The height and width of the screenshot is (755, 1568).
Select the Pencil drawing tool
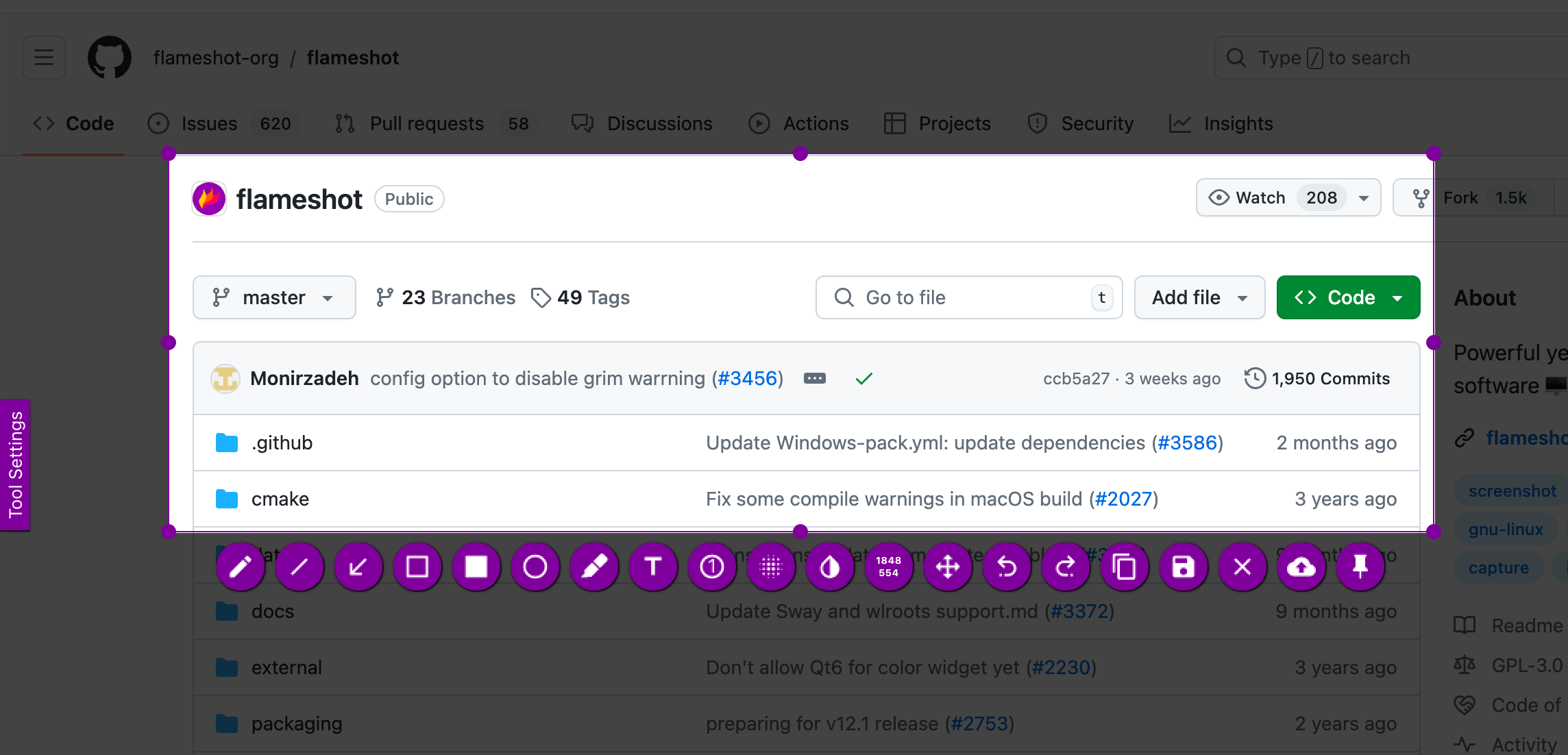point(241,567)
